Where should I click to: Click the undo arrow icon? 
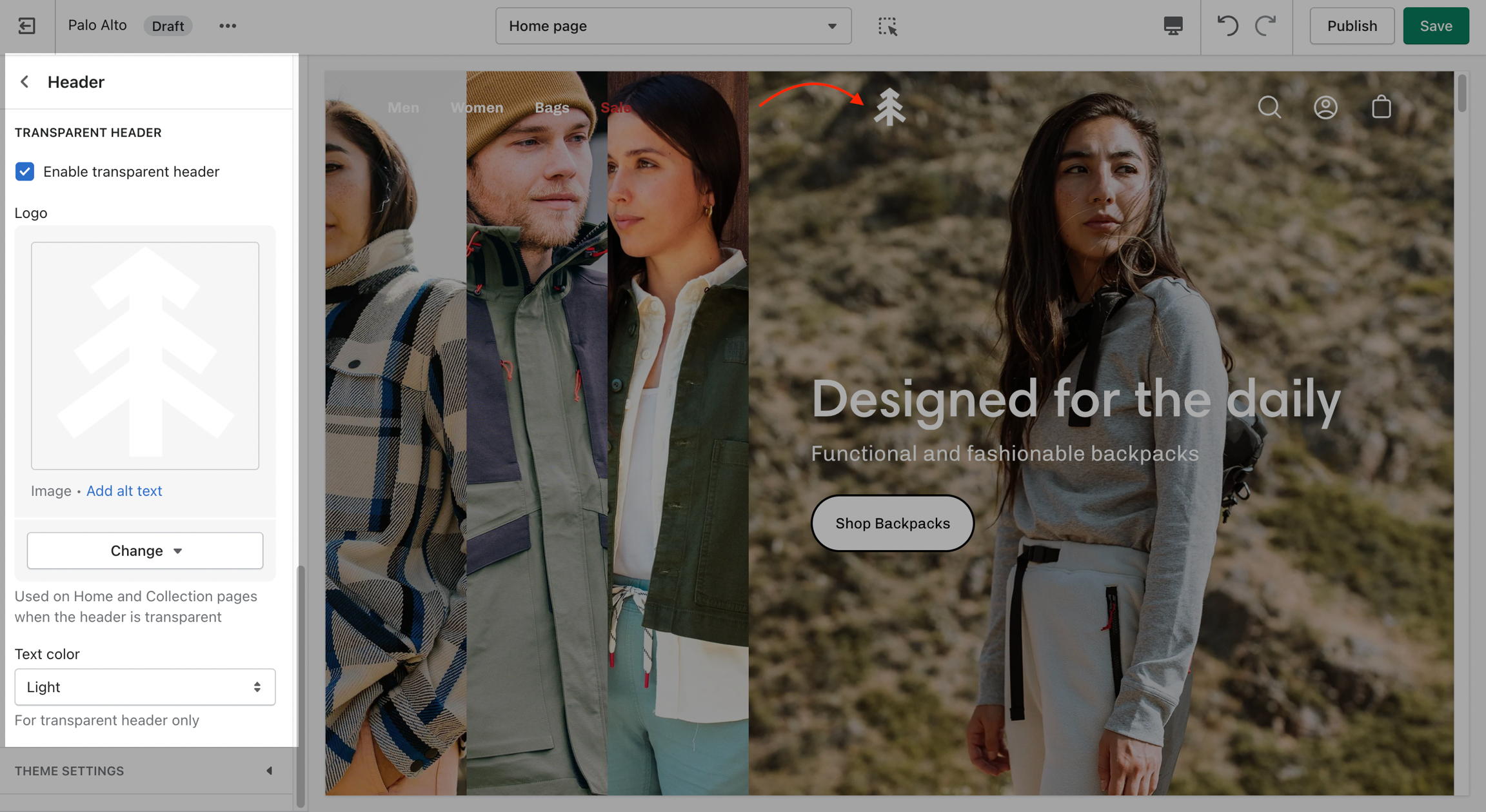coord(1227,26)
